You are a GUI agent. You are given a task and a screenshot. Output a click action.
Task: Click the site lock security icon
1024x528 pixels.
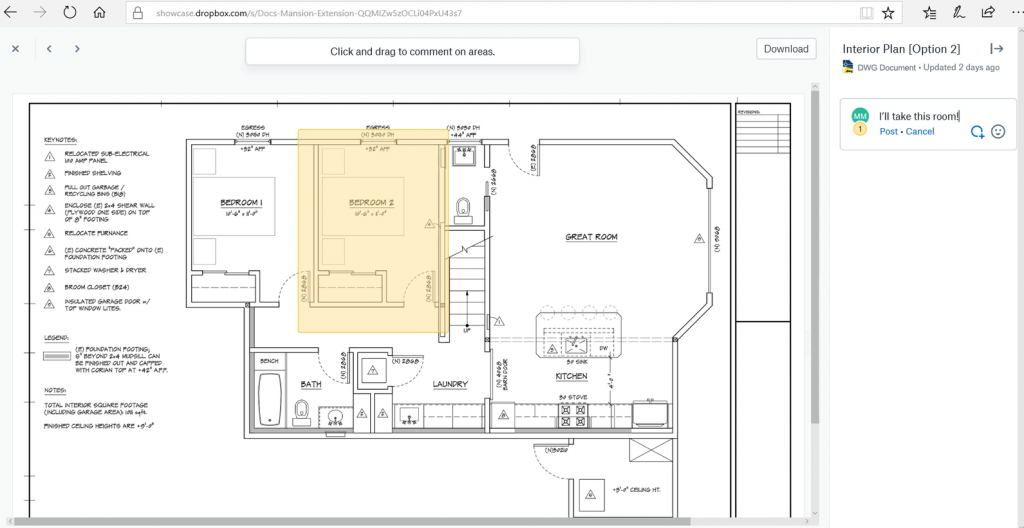tap(137, 14)
